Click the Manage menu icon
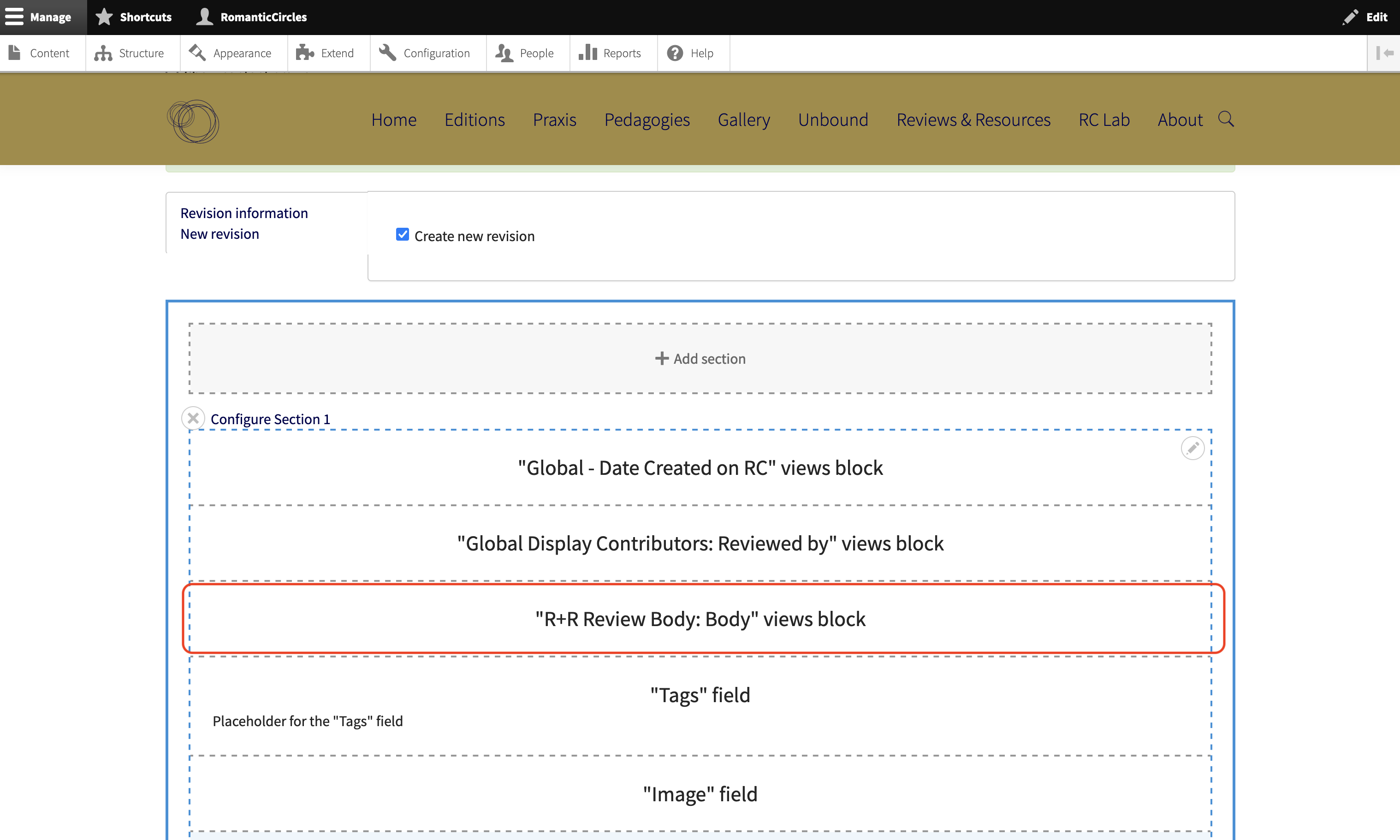1400x840 pixels. 15,17
